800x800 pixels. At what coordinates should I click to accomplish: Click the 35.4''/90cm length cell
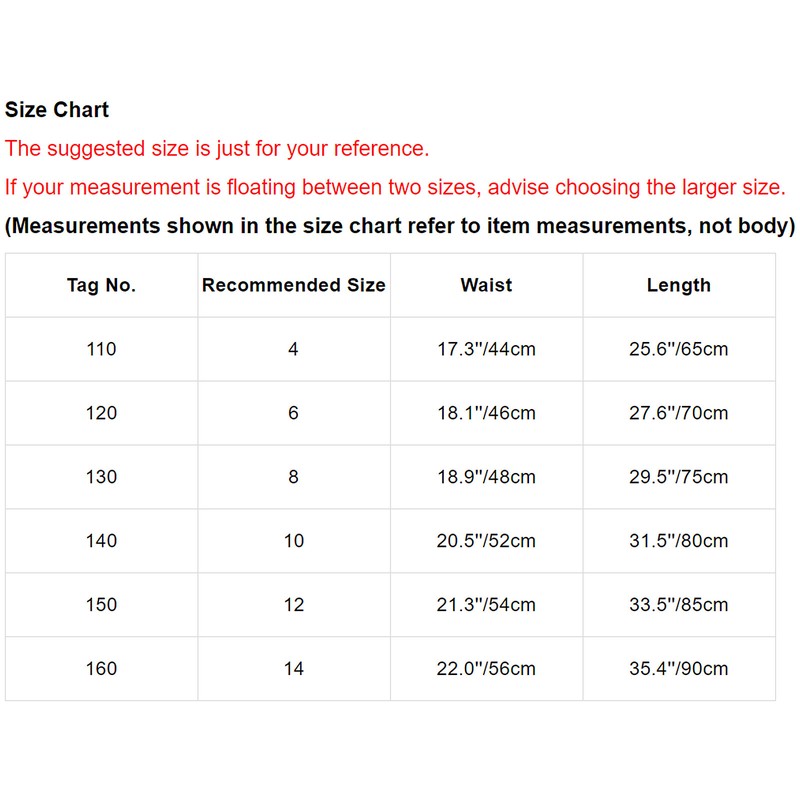coord(678,669)
